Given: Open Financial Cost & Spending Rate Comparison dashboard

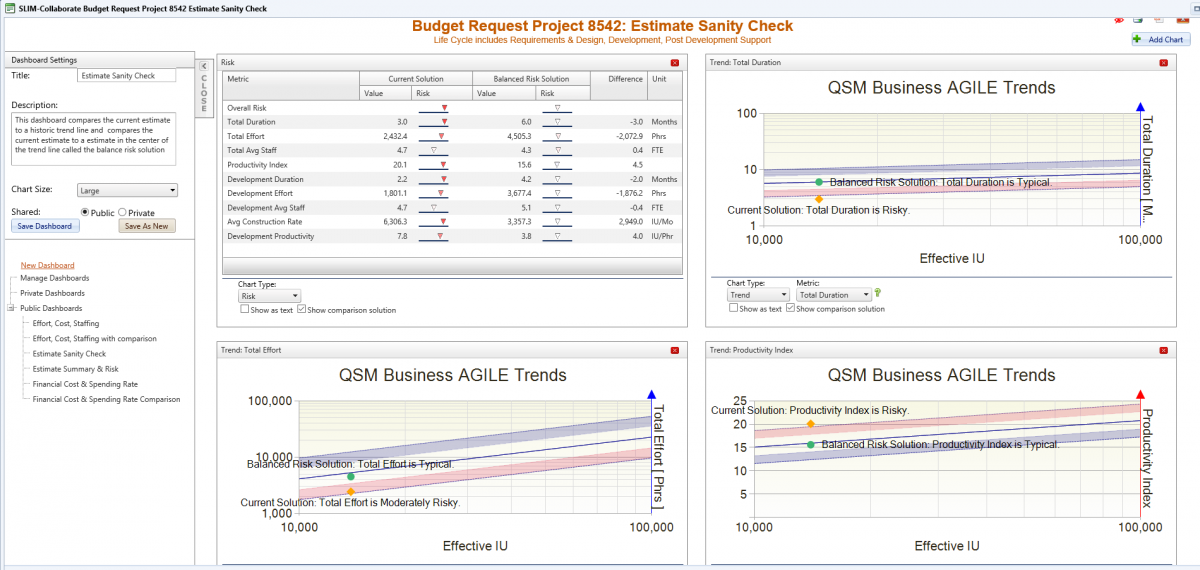Looking at the screenshot, I should pyautogui.click(x=106, y=399).
